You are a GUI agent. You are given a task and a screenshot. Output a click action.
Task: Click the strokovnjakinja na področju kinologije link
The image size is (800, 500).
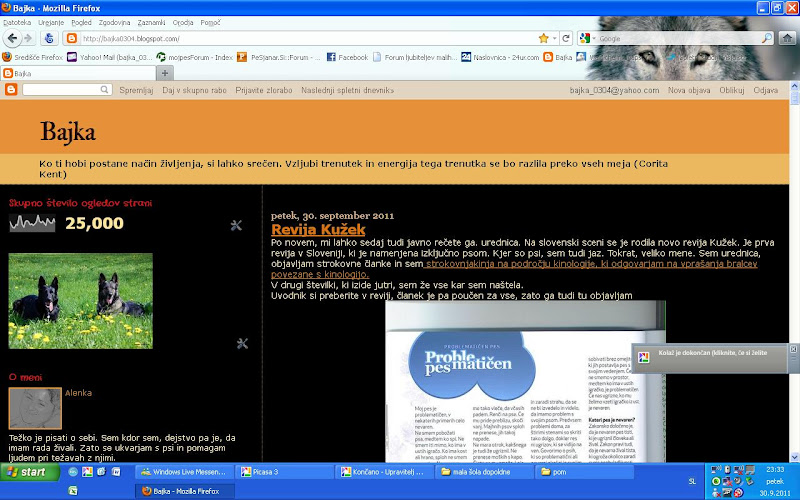[x=514, y=269]
